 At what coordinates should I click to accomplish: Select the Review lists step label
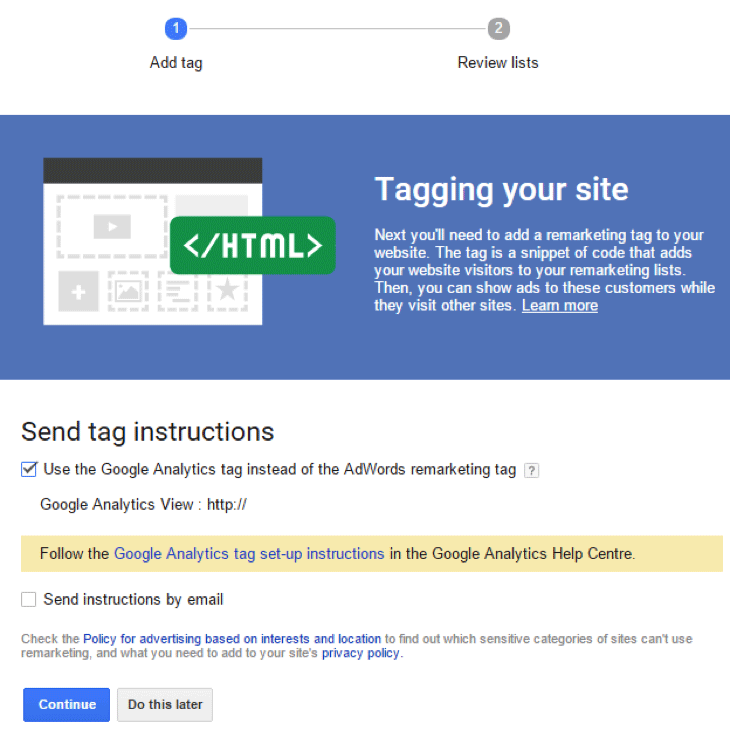click(x=498, y=62)
